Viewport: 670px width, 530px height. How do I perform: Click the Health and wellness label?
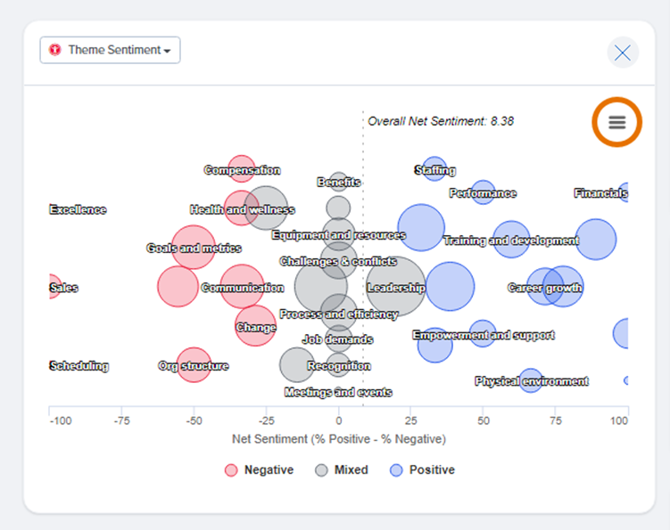pyautogui.click(x=241, y=210)
